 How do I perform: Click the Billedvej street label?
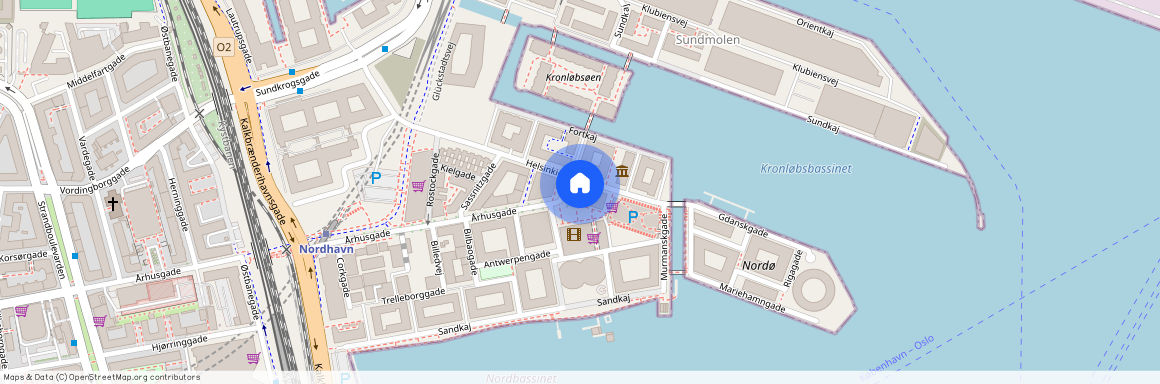click(x=436, y=258)
